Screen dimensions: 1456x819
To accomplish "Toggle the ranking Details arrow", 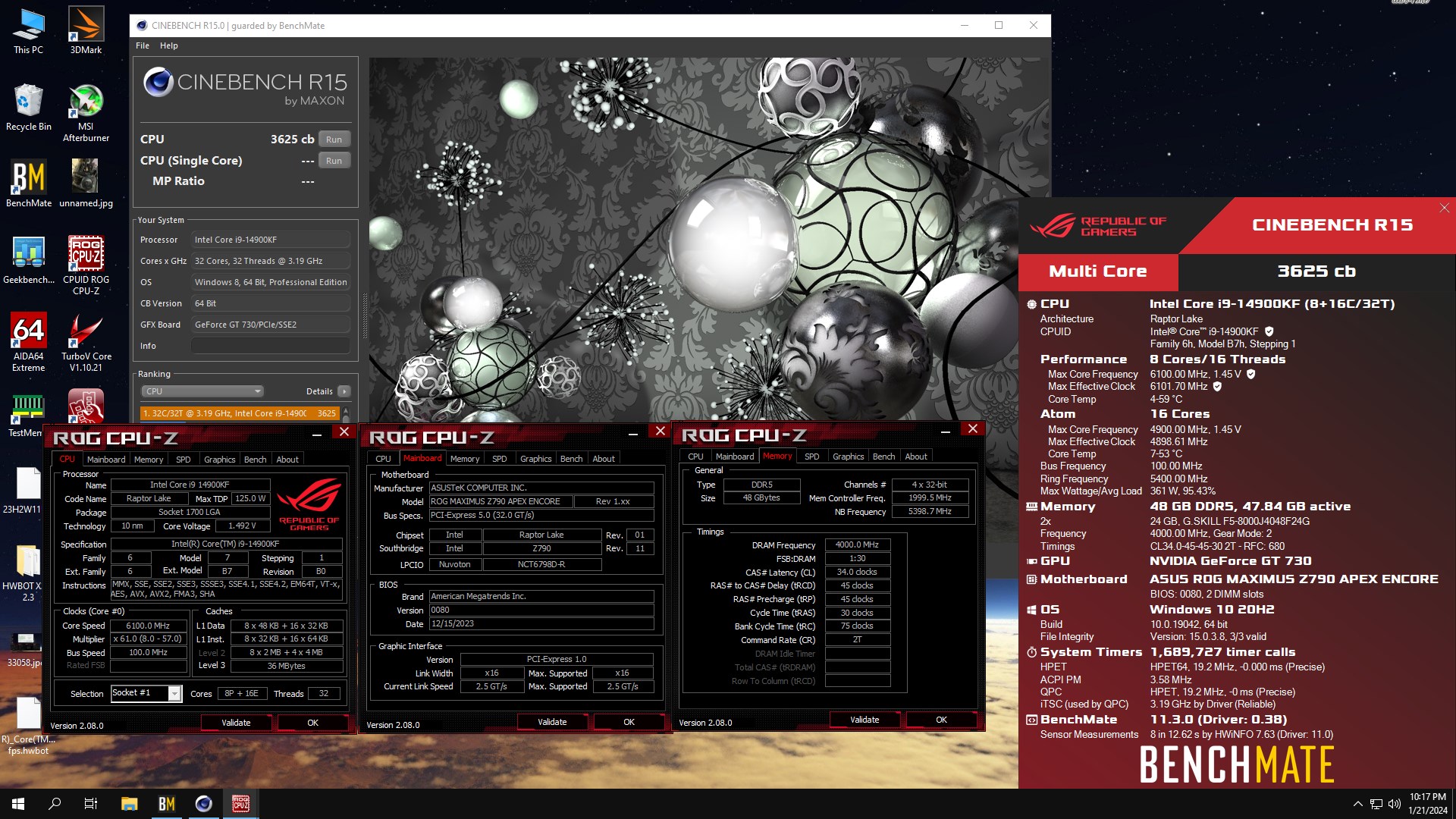I will pos(344,391).
